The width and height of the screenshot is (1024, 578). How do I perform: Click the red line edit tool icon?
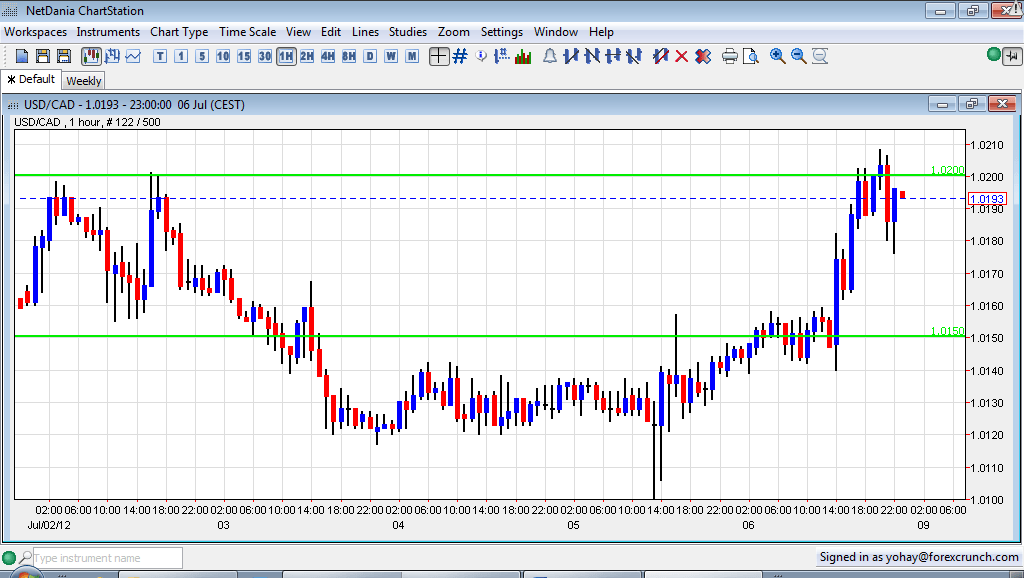tap(660, 56)
